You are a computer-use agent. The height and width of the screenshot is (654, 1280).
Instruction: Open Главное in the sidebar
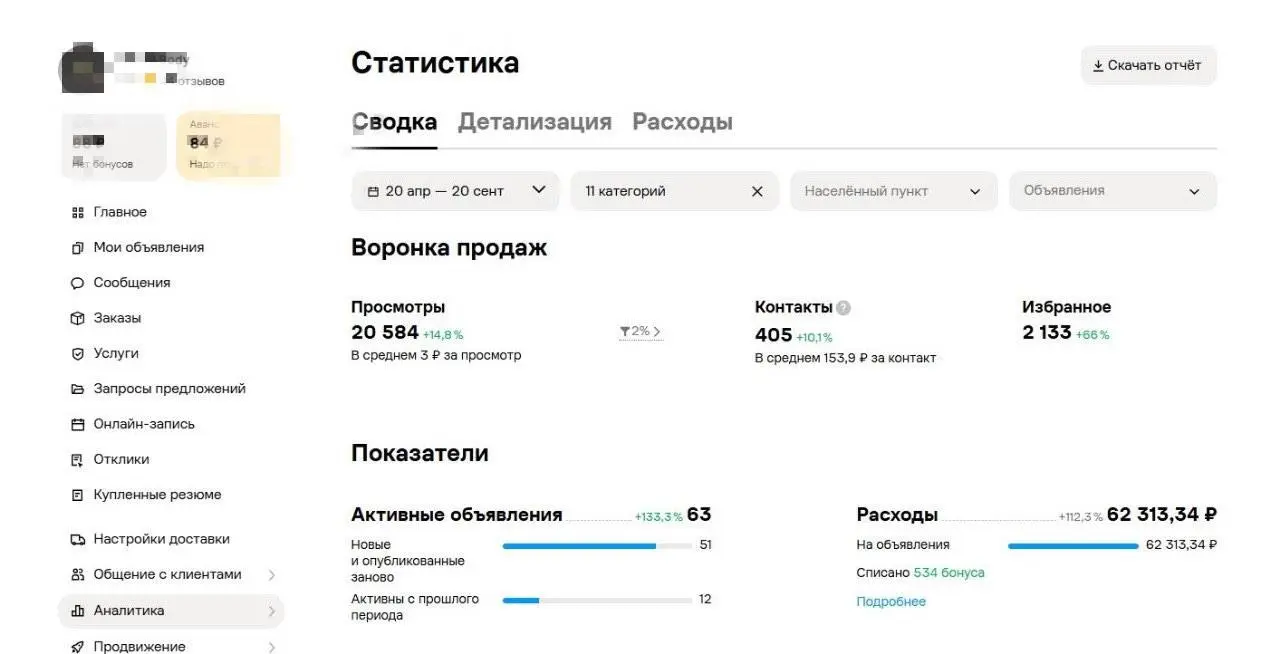pos(120,212)
